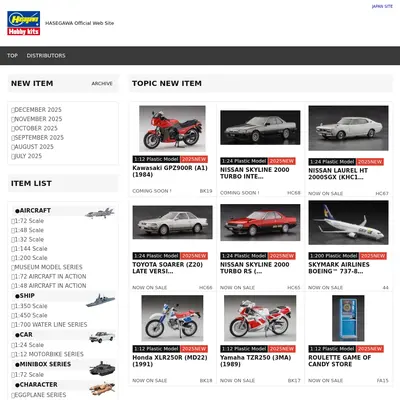Go to the TOP menu item
Image resolution: width=400 pixels, height=400 pixels.
(12, 56)
